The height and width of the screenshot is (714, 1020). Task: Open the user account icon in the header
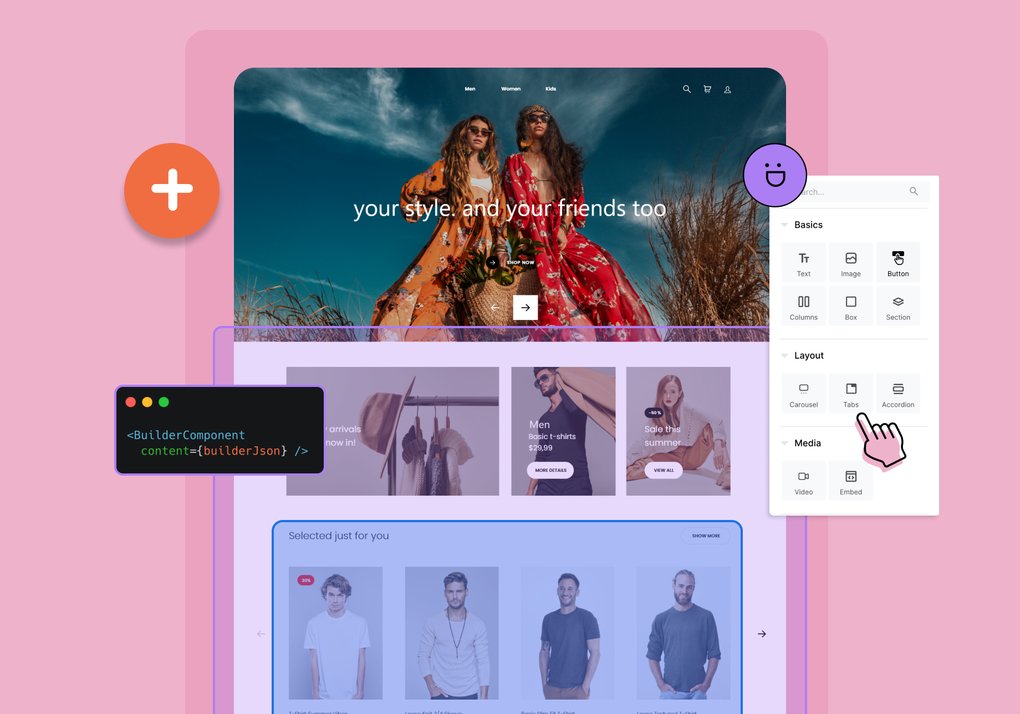point(727,89)
